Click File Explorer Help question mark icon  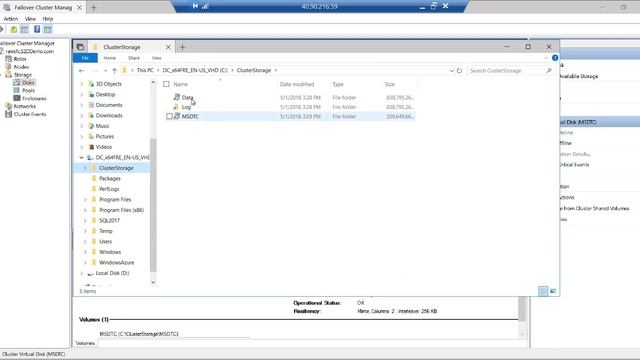[x=555, y=58]
